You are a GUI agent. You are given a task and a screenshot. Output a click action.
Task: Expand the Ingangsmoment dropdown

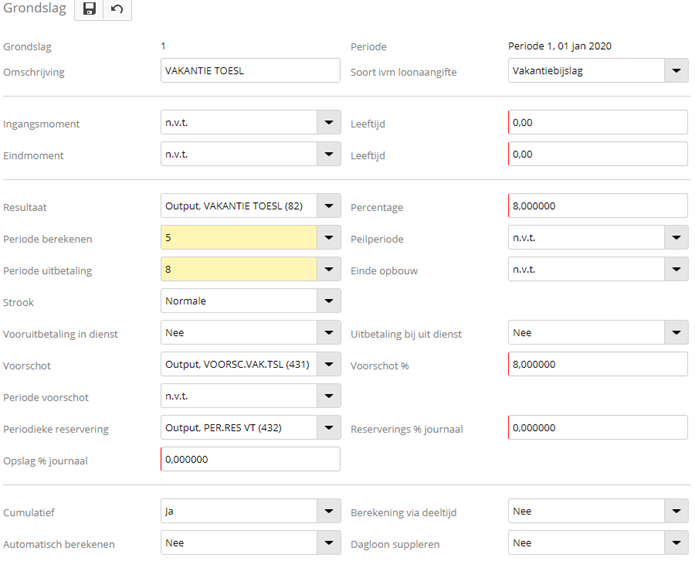click(x=329, y=122)
